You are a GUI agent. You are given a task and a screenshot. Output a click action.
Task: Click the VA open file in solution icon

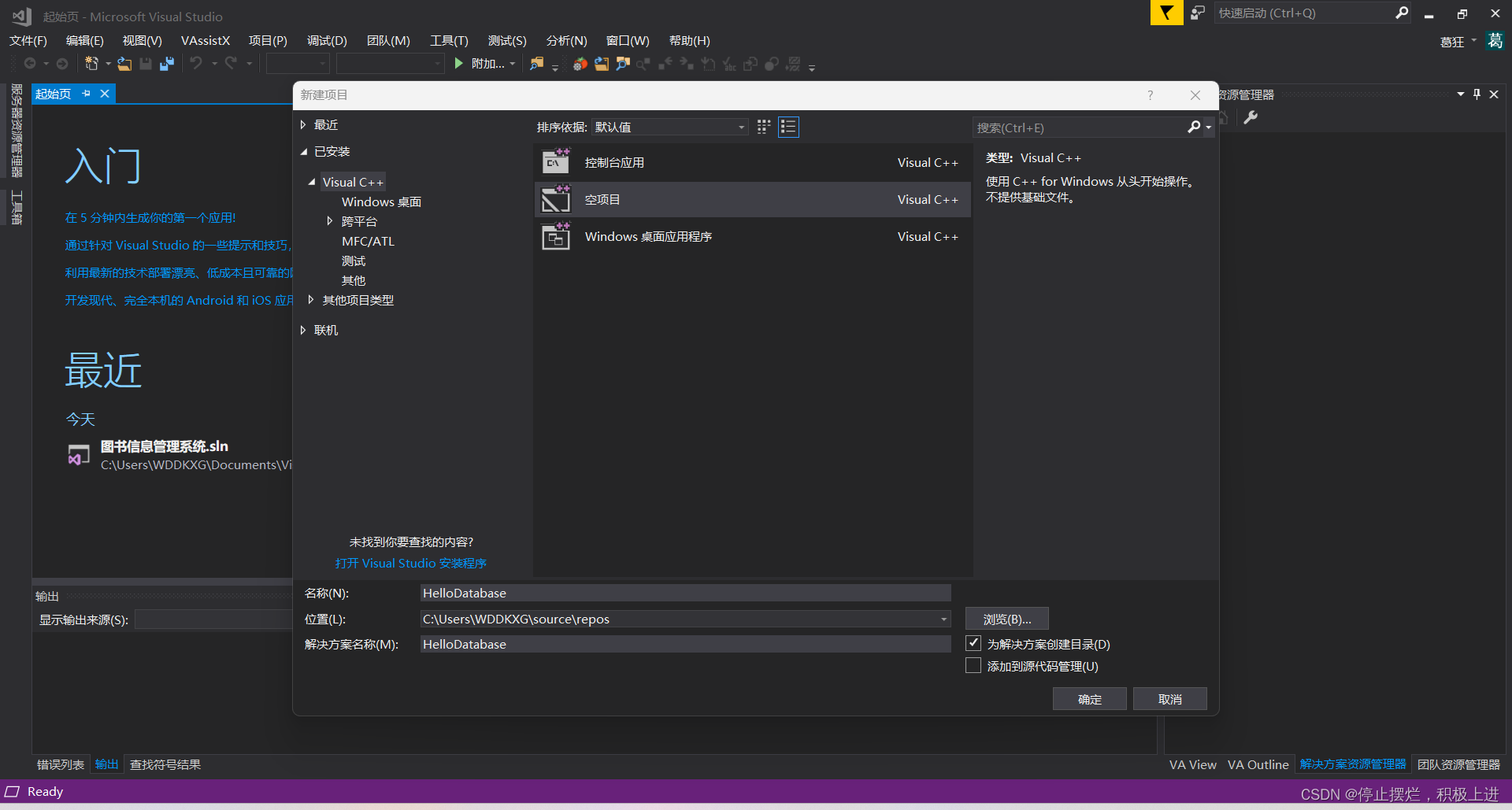pos(602,64)
